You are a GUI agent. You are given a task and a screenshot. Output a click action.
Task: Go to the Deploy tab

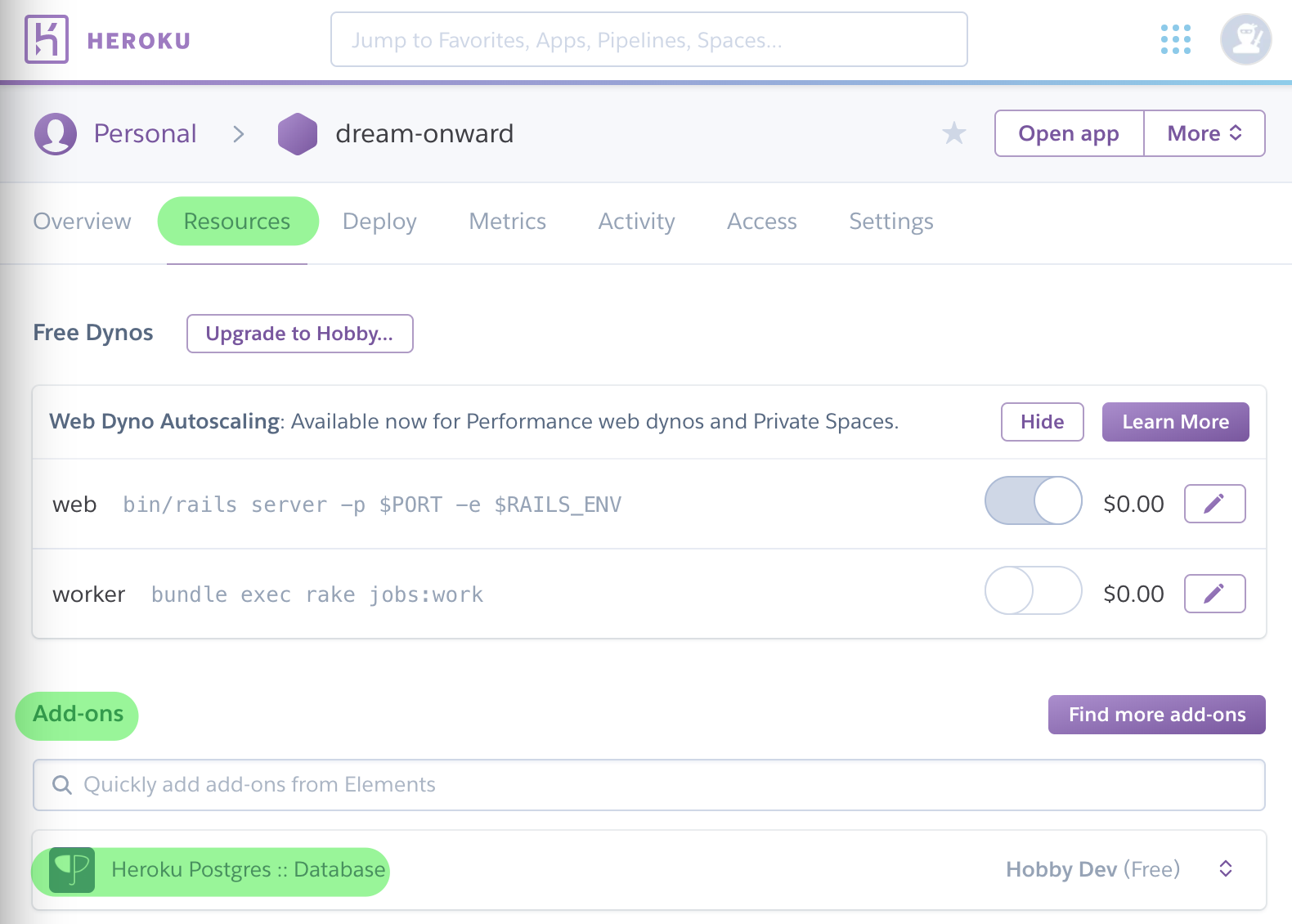coord(379,222)
